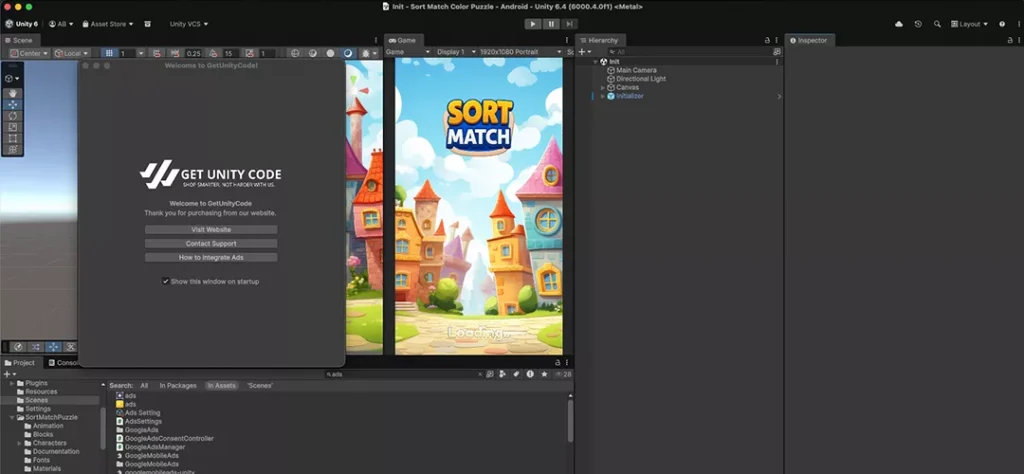Image resolution: width=1024 pixels, height=474 pixels.
Task: Search by Type icon in Project
Action: (502, 374)
